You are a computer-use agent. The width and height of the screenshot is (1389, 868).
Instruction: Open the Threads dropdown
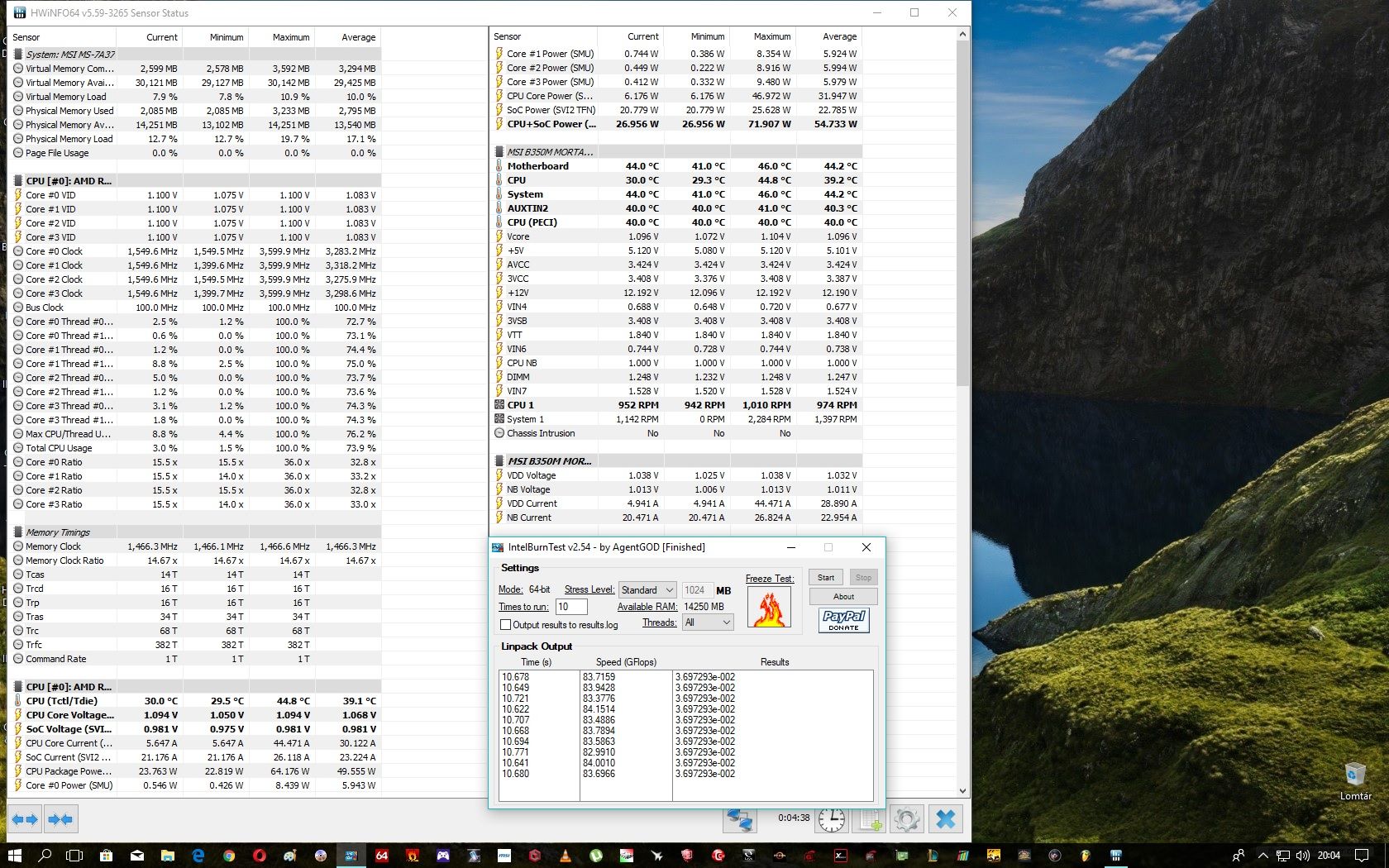(708, 622)
